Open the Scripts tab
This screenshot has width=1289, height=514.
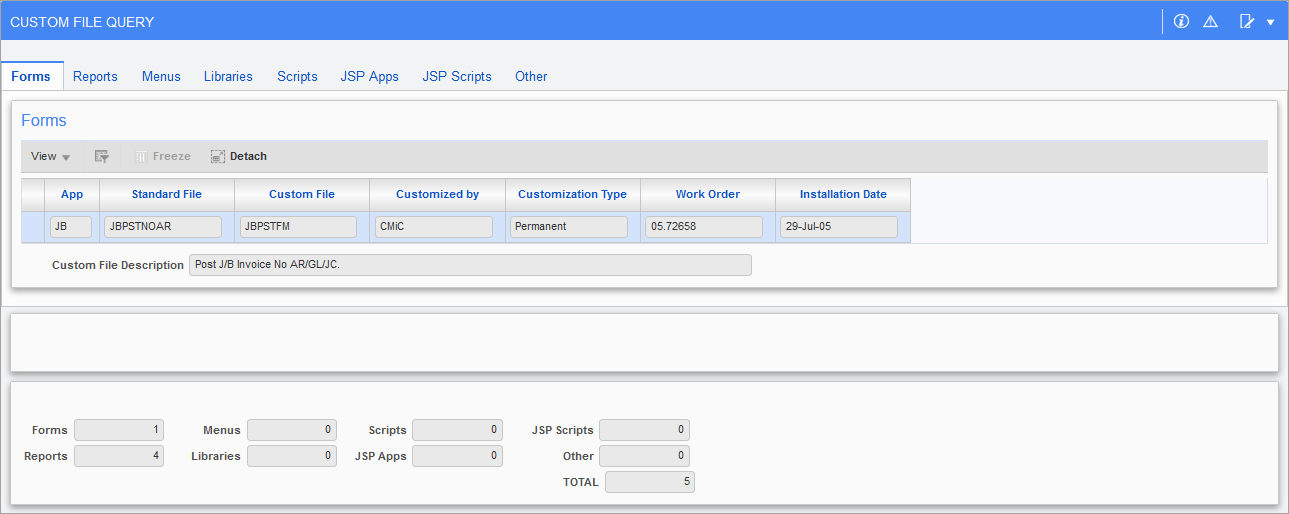[x=297, y=76]
